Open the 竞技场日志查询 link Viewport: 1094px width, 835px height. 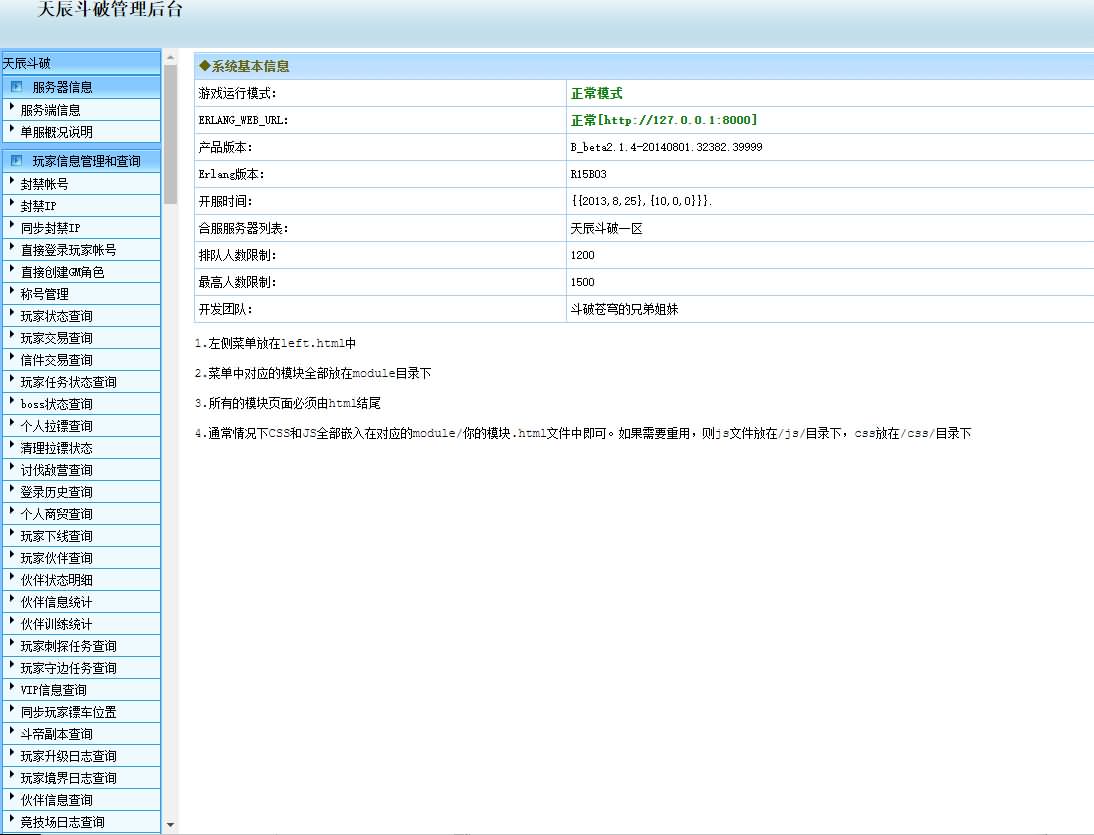coord(62,822)
